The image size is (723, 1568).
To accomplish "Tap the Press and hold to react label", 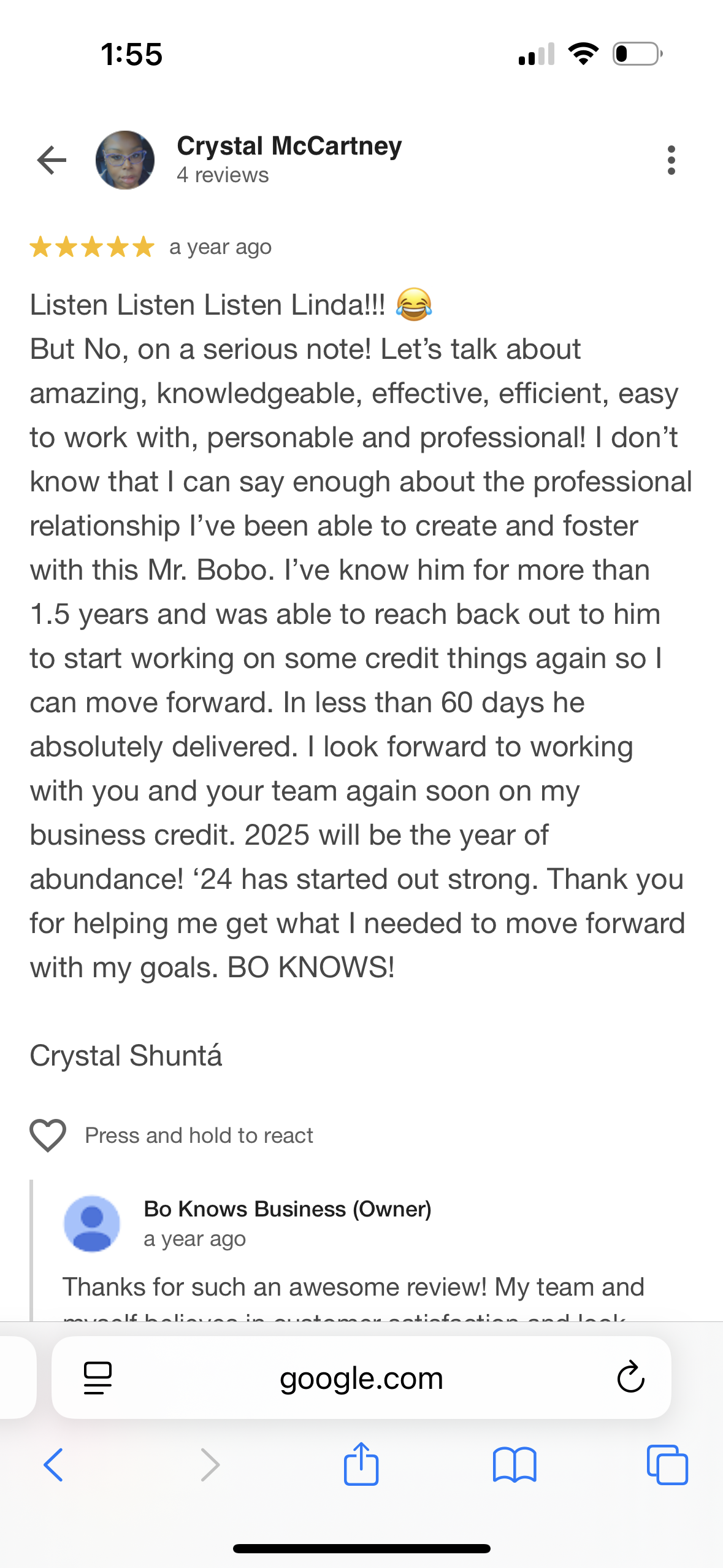I will click(199, 1136).
